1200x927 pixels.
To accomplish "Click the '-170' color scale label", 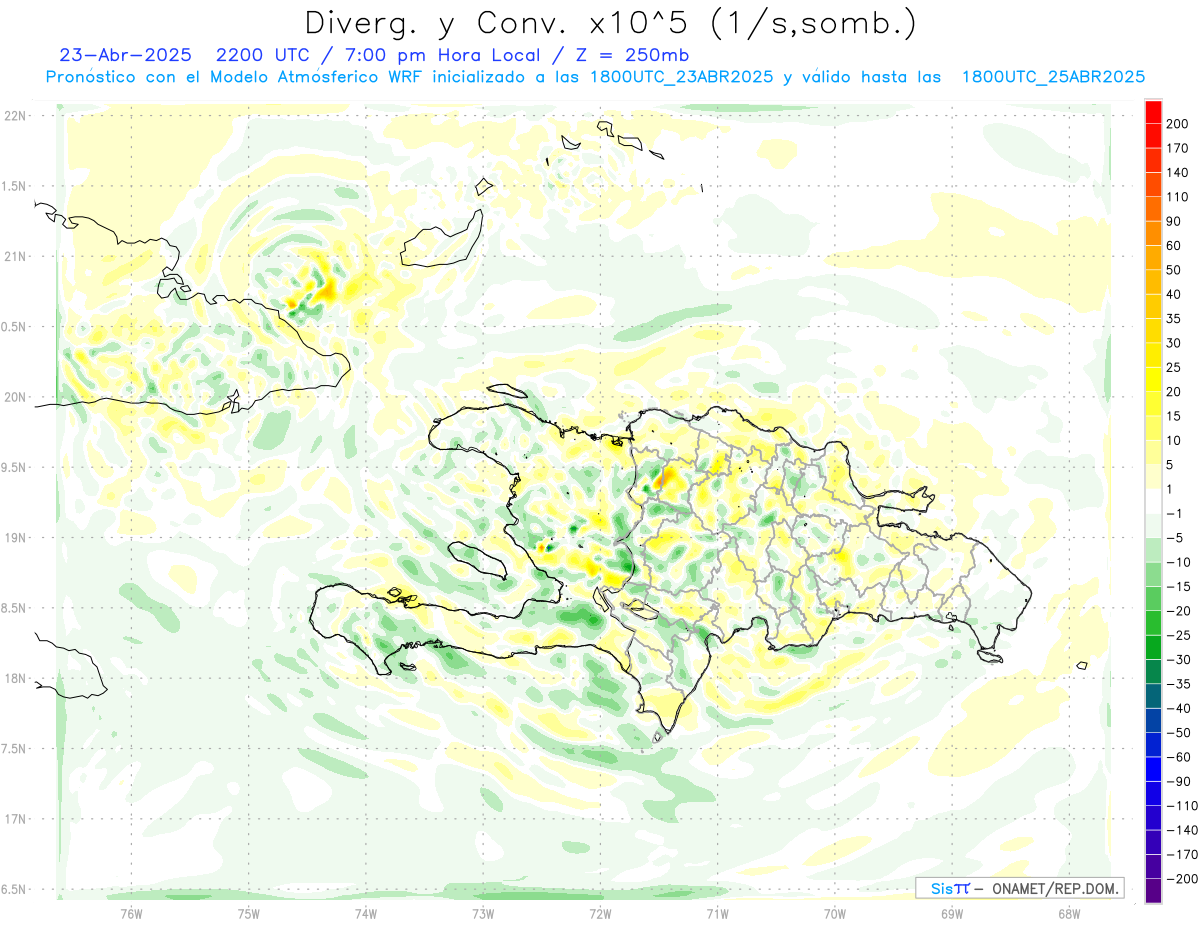I will click(1184, 854).
